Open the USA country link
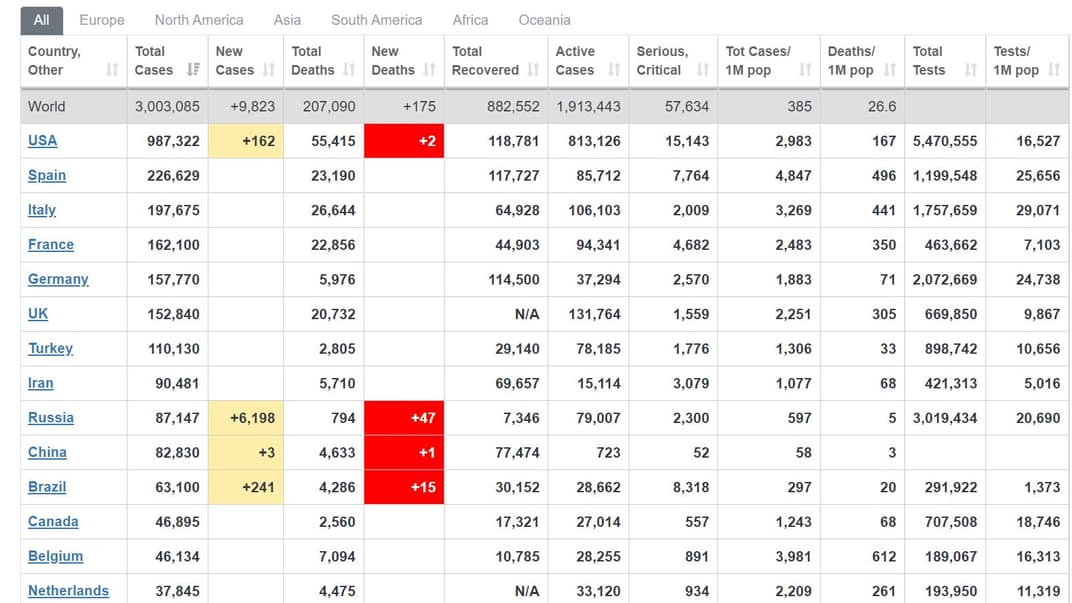This screenshot has height=603, width=1072. click(x=42, y=141)
